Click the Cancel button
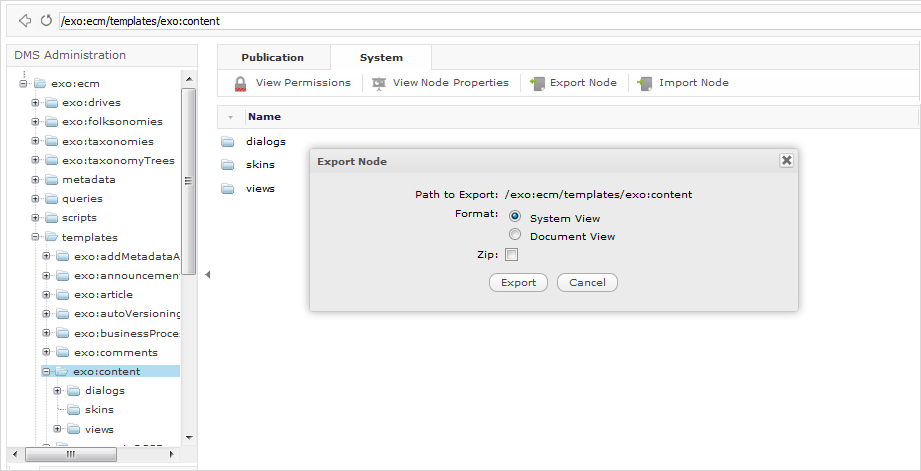Viewport: 921px width, 471px height. pyautogui.click(x=587, y=282)
